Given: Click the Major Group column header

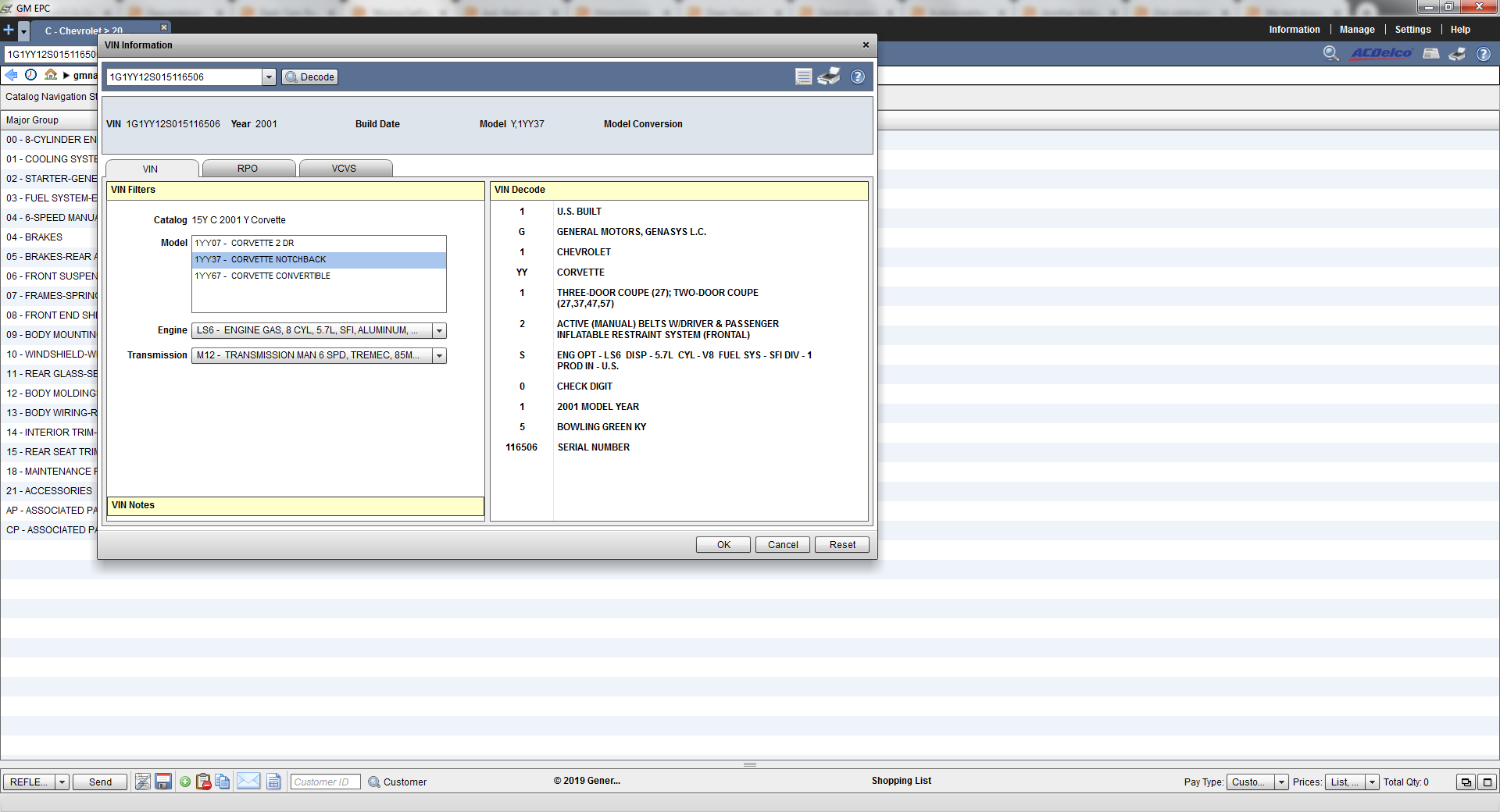Looking at the screenshot, I should (x=48, y=120).
